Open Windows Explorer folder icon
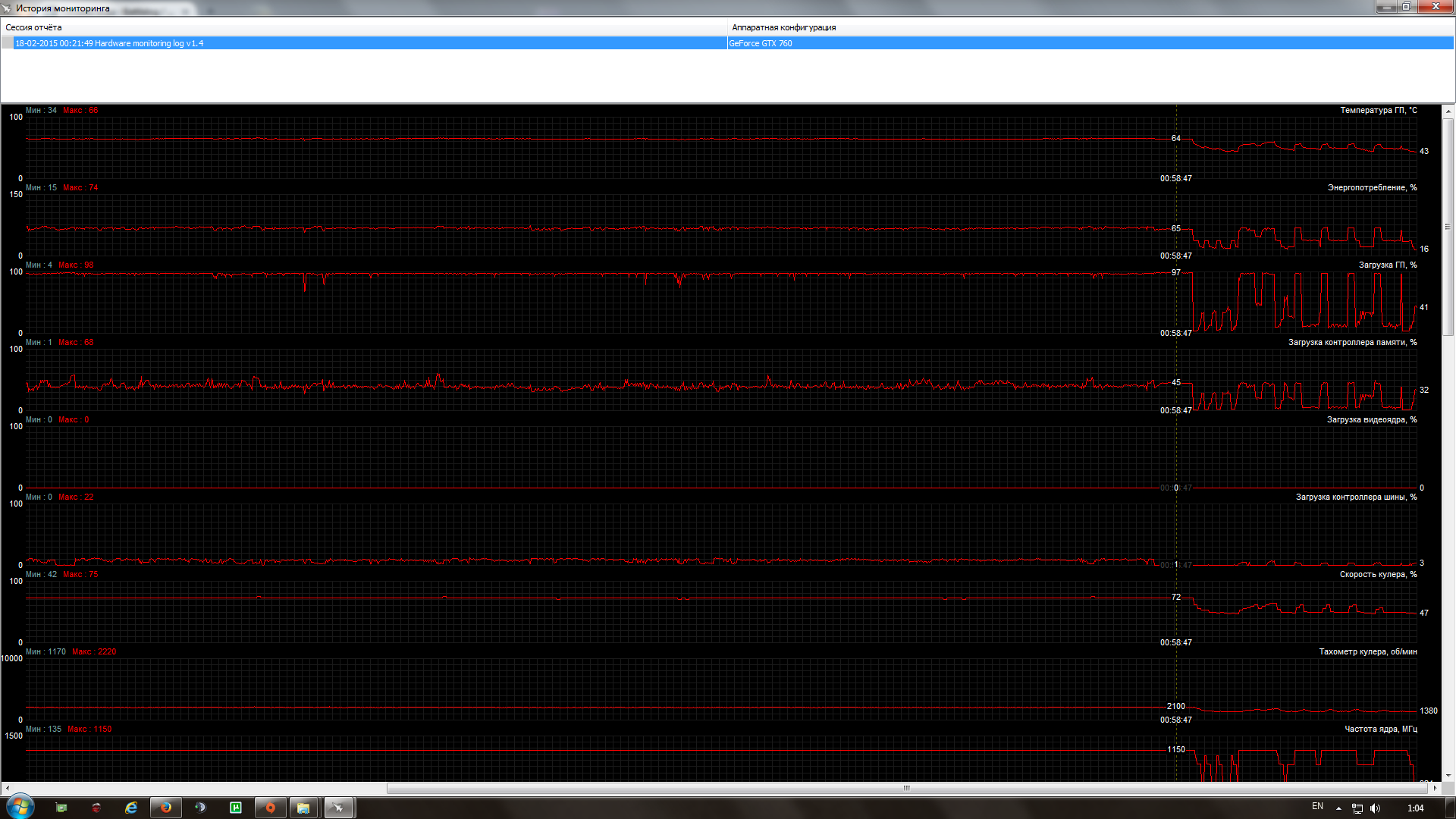 303,808
